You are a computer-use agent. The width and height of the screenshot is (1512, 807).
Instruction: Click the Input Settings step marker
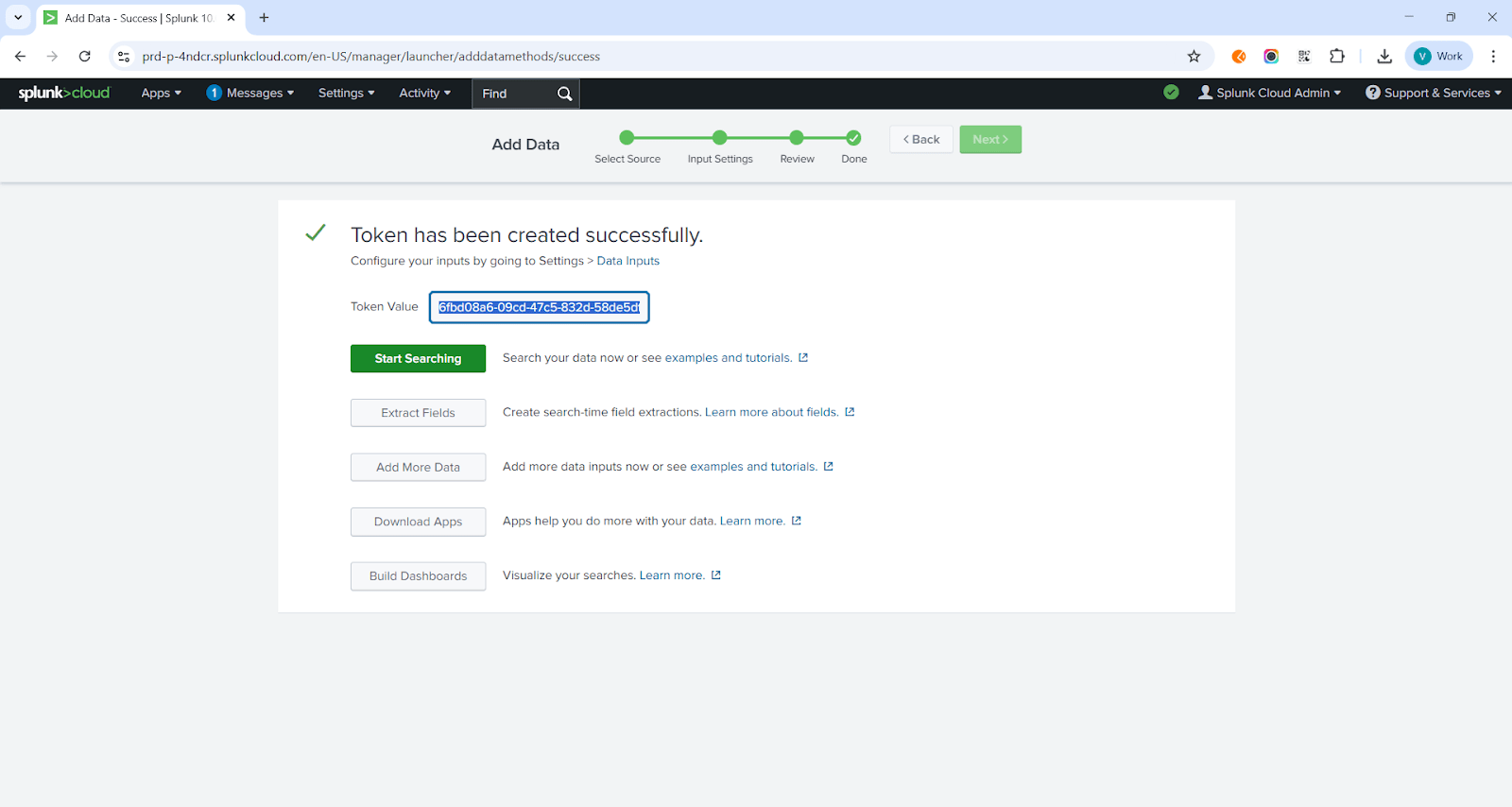click(x=720, y=138)
